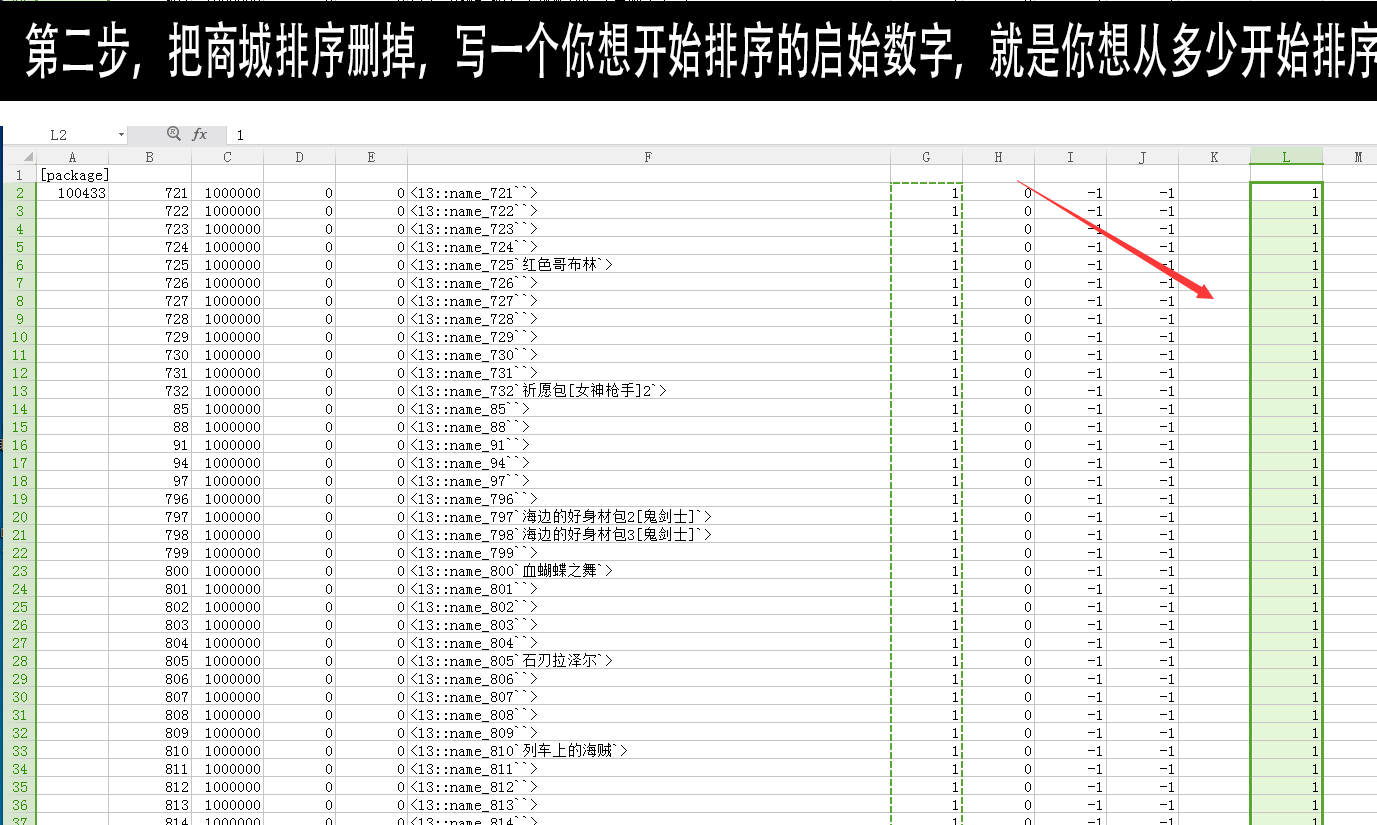Select column K header
The width and height of the screenshot is (1377, 825).
tap(1214, 157)
